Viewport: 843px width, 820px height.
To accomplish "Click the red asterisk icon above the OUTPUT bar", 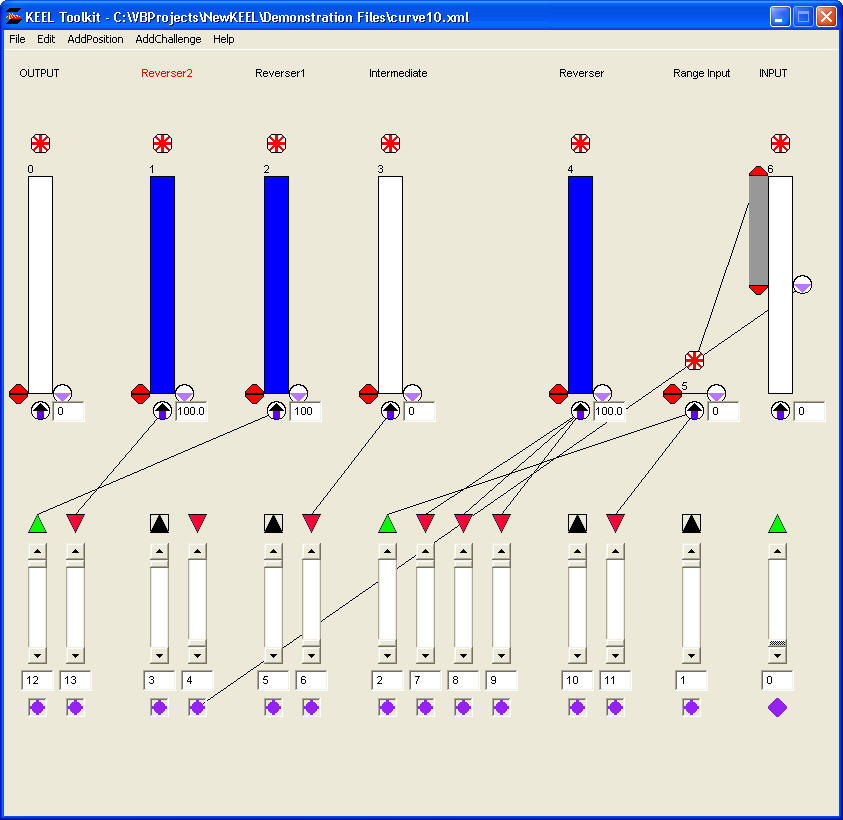I will click(x=40, y=143).
